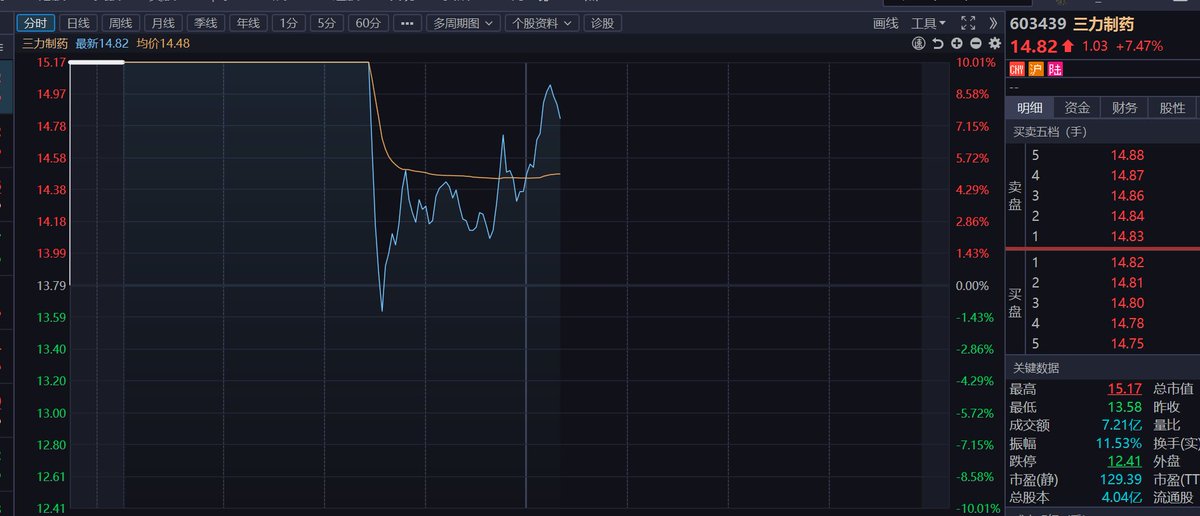This screenshot has height=516, width=1200.
Task: Click the 总股本 value 4.04亿
Action: pyautogui.click(x=1122, y=497)
